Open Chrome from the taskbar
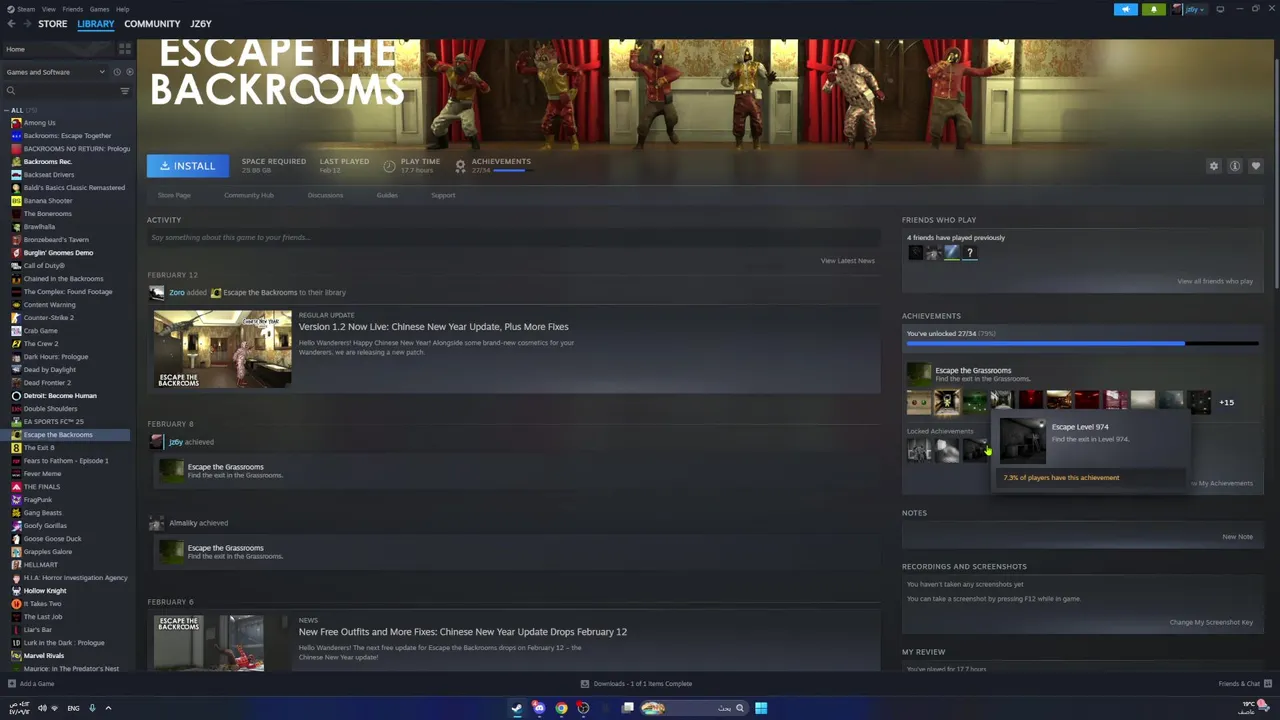This screenshot has width=1280, height=720. coord(561,708)
